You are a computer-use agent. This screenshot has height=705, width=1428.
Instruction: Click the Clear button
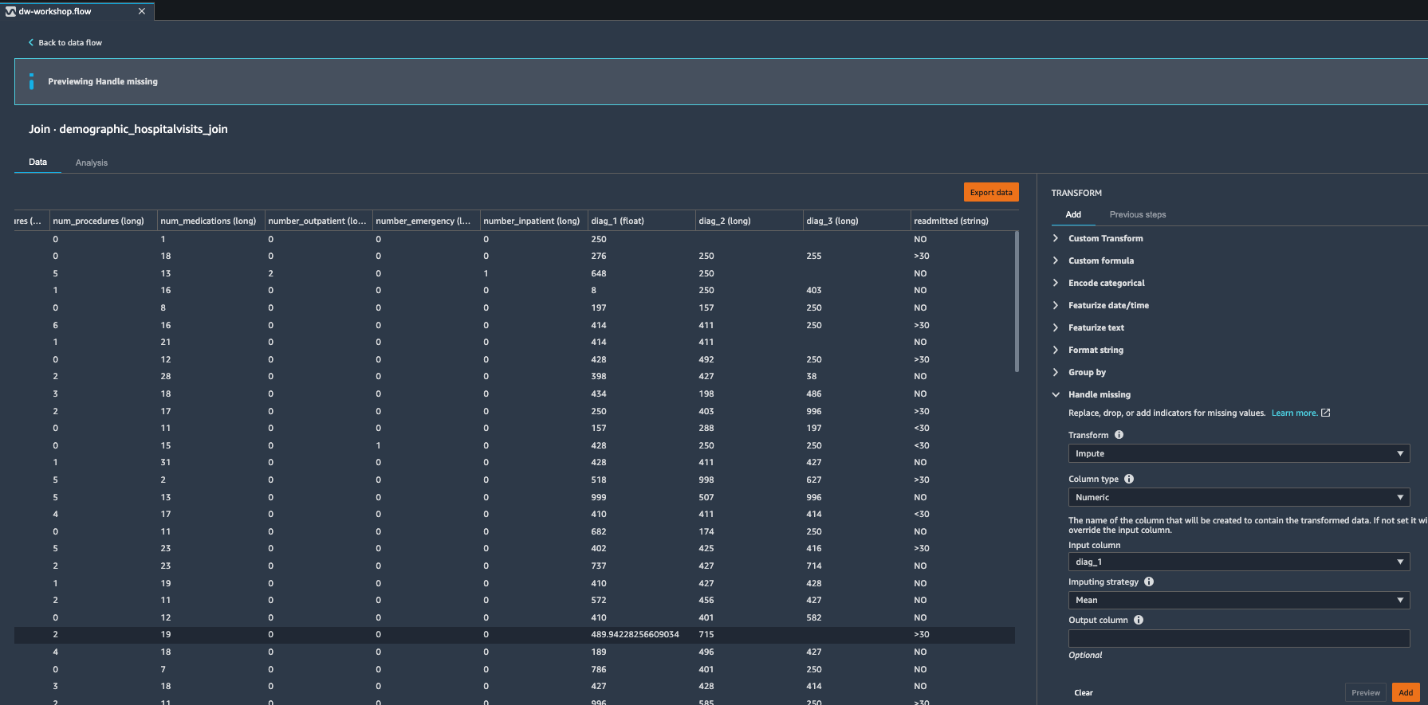[1083, 692]
